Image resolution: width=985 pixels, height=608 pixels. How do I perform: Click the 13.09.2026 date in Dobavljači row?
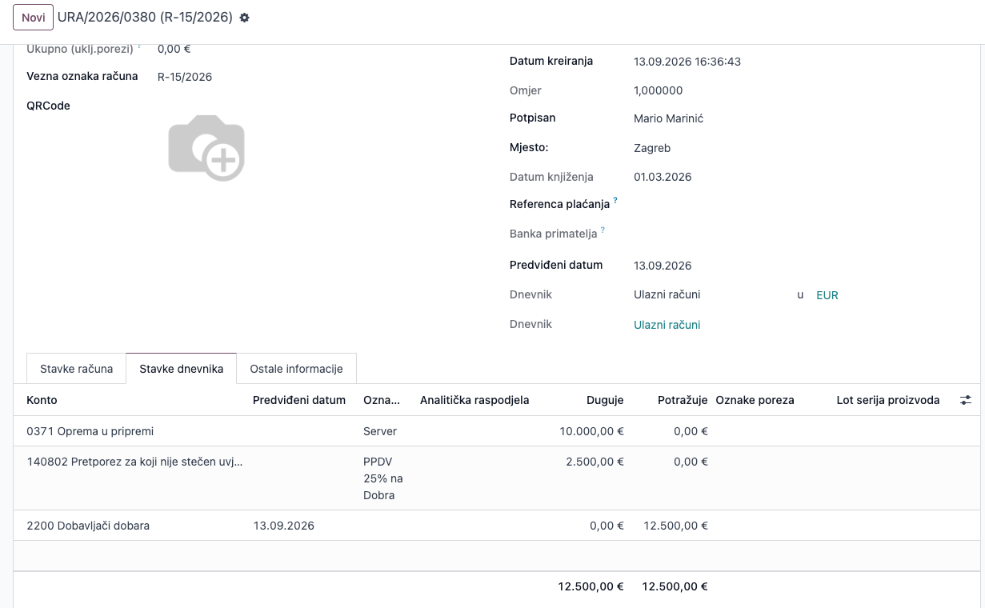[x=283, y=526]
